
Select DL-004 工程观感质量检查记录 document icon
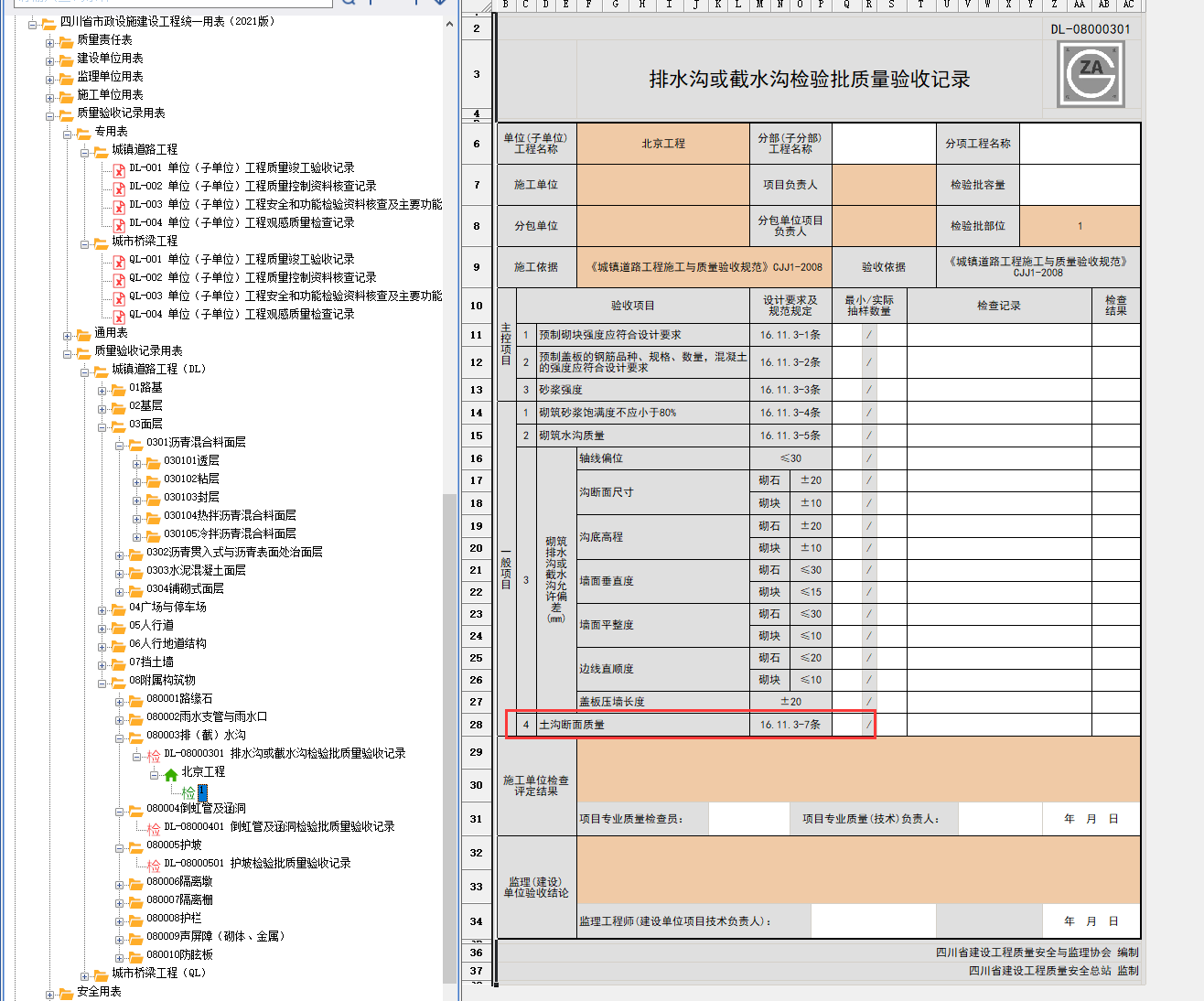119,224
